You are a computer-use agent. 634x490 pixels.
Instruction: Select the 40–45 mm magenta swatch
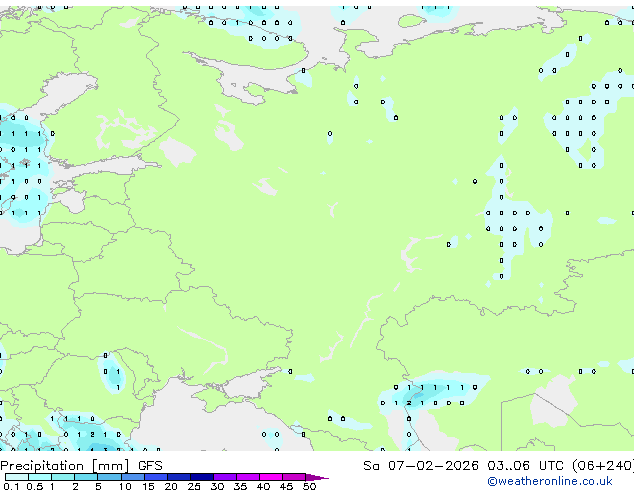point(271,477)
